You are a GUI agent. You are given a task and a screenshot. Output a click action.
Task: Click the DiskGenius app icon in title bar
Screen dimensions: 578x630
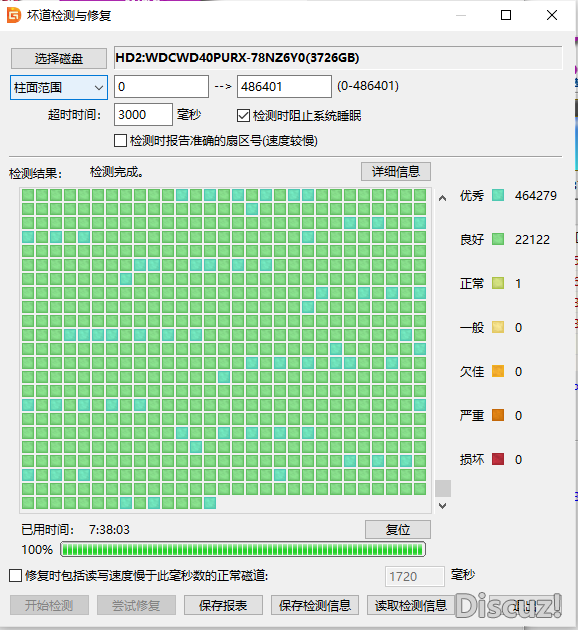click(x=14, y=15)
